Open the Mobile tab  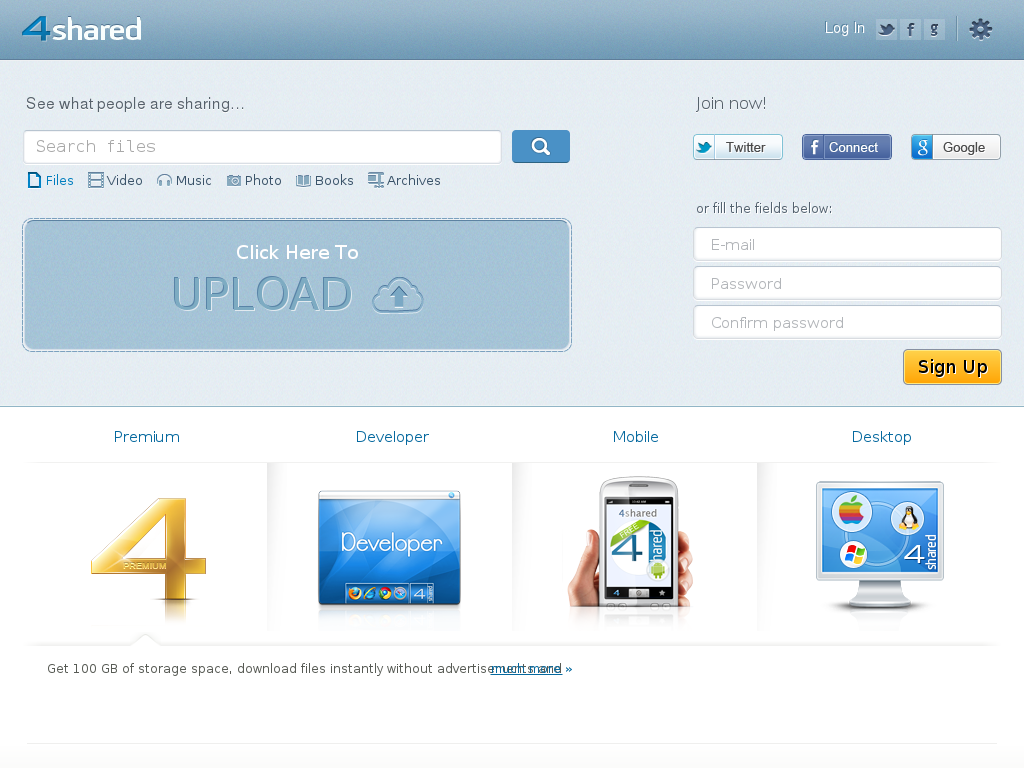[635, 437]
